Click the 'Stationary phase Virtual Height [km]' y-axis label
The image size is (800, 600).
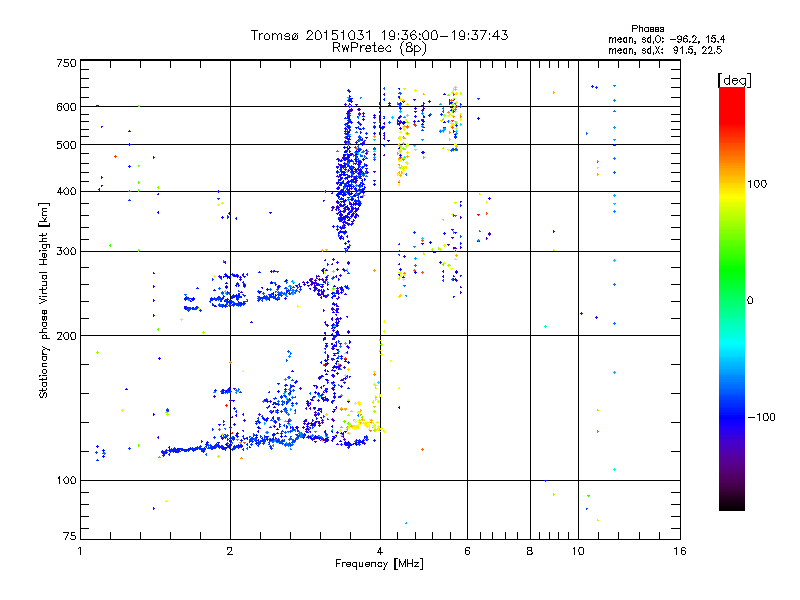(x=43, y=300)
